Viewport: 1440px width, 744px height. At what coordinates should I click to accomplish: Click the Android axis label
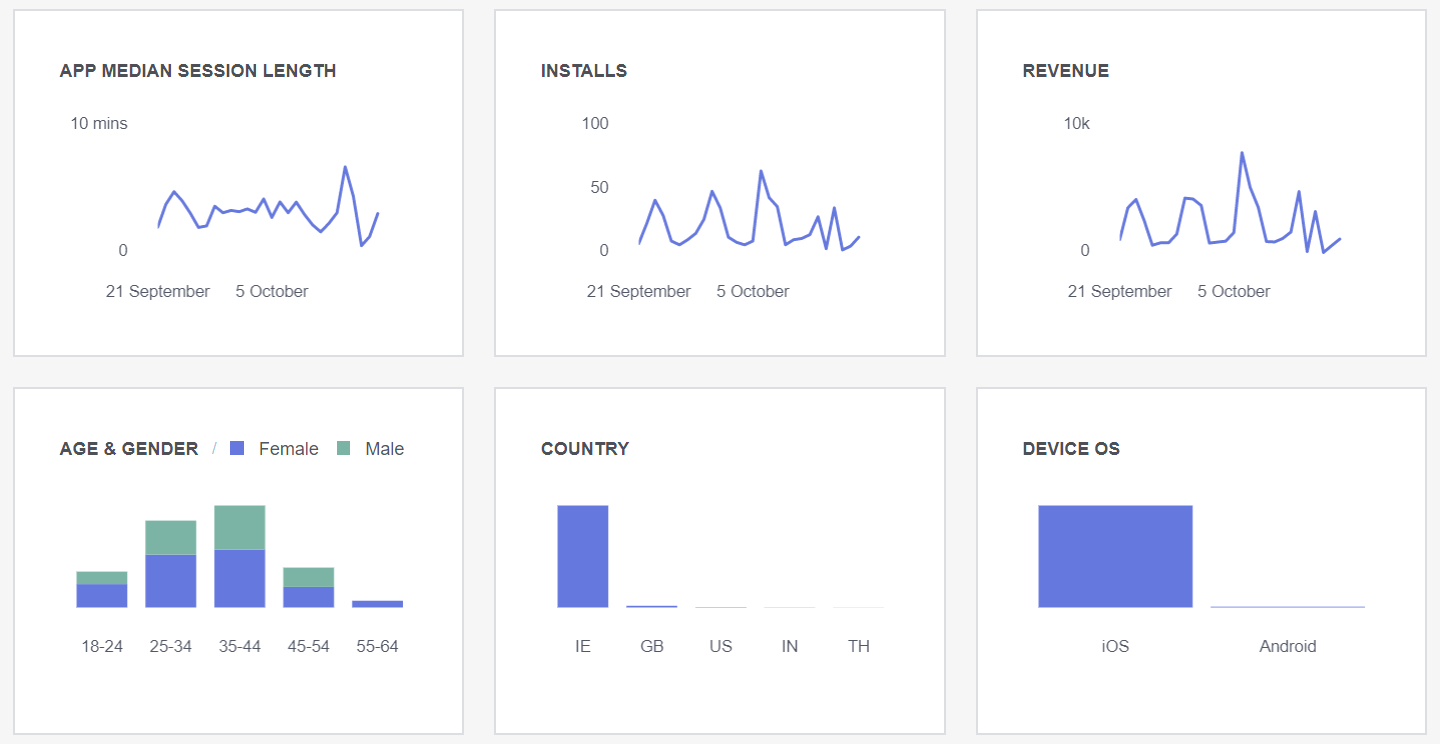(1288, 646)
